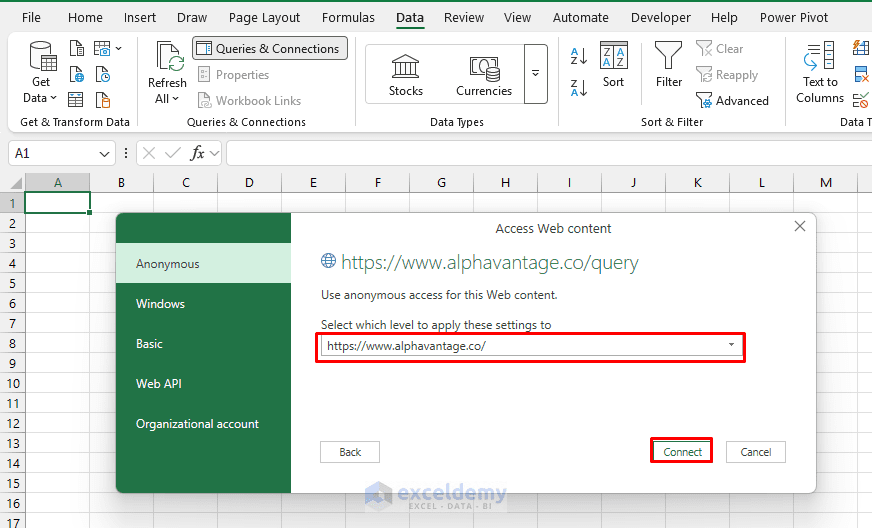The width and height of the screenshot is (872, 528).
Task: Open the custom Sort dialog
Action: [x=613, y=64]
